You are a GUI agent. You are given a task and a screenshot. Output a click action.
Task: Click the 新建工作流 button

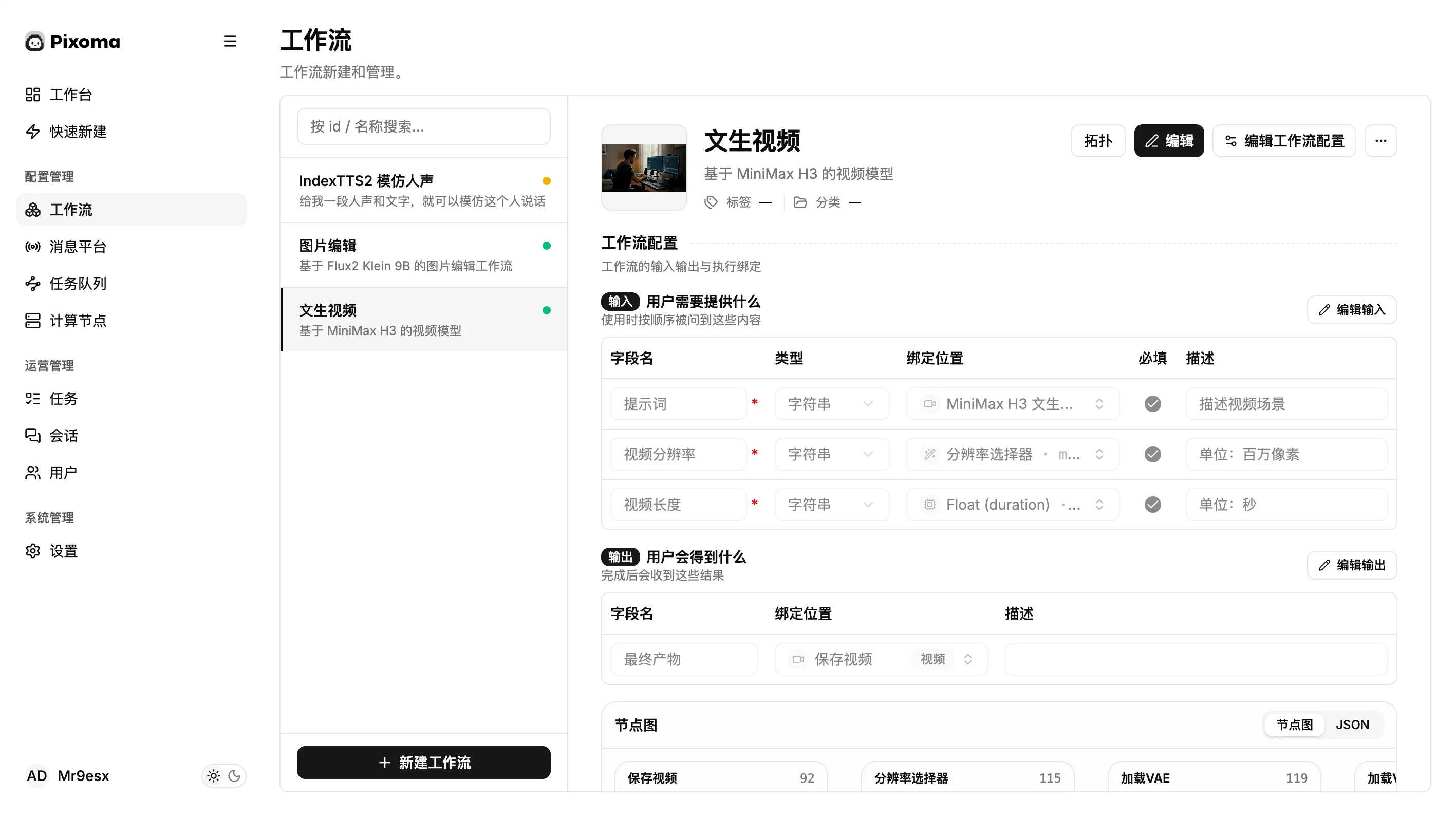click(423, 763)
